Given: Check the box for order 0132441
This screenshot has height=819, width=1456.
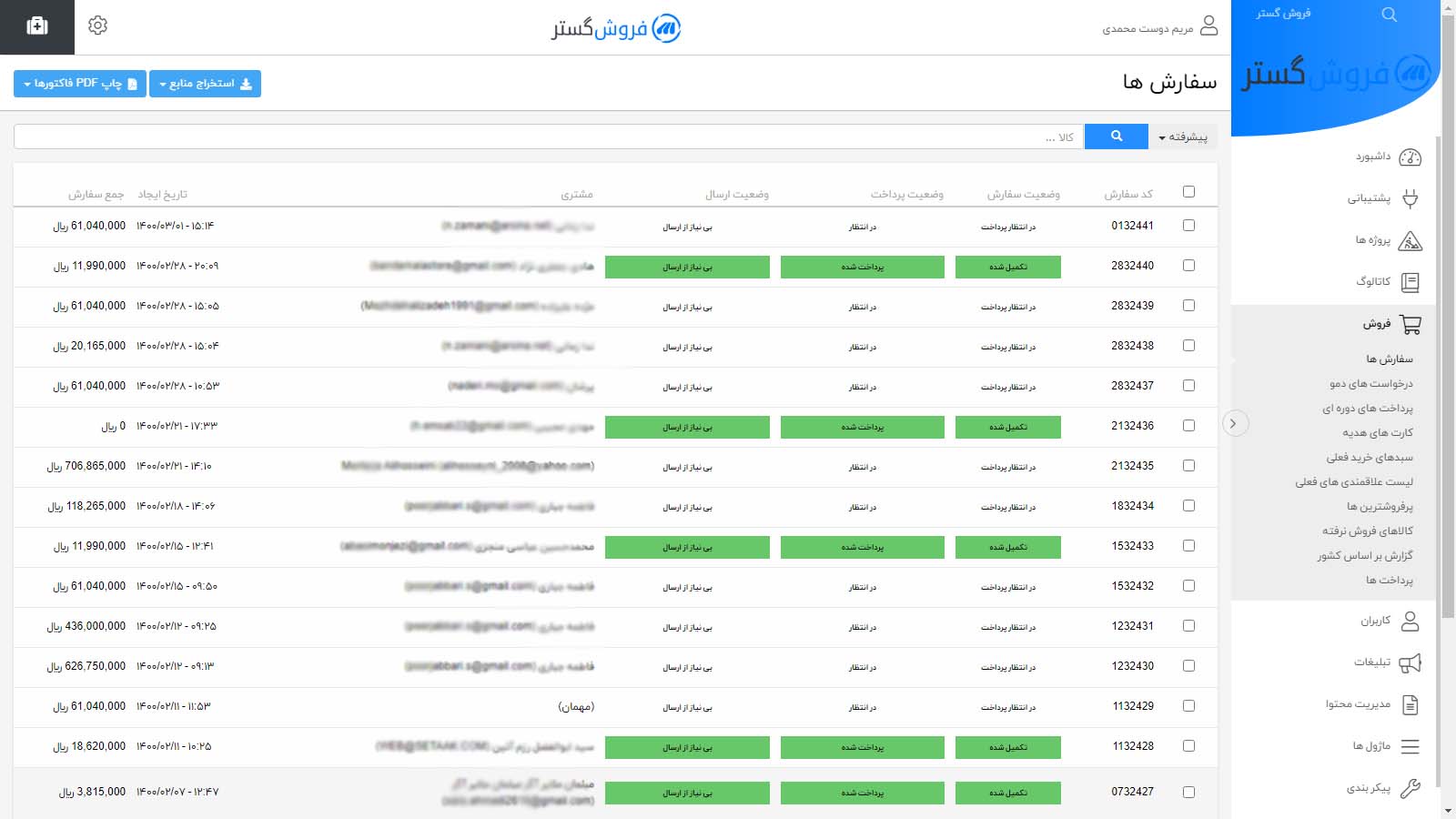Looking at the screenshot, I should tap(1188, 226).
